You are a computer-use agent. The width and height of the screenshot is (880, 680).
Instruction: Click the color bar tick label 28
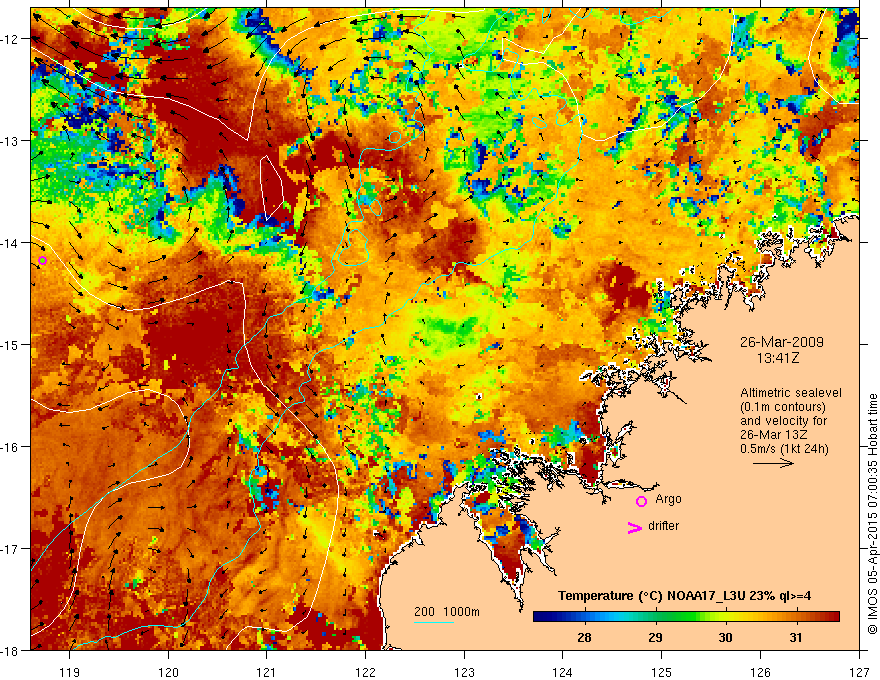pos(584,637)
